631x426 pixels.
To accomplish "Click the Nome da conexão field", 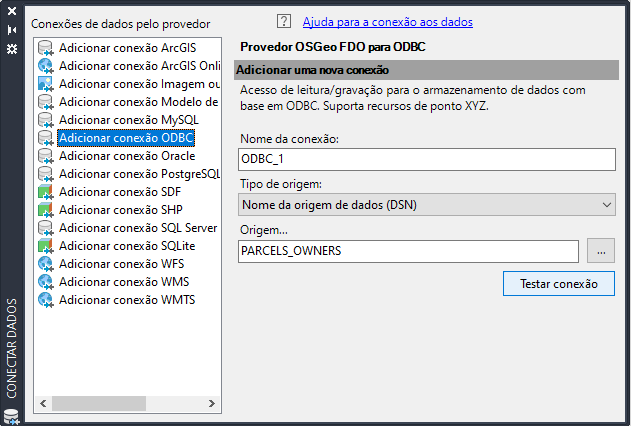I will coord(427,159).
